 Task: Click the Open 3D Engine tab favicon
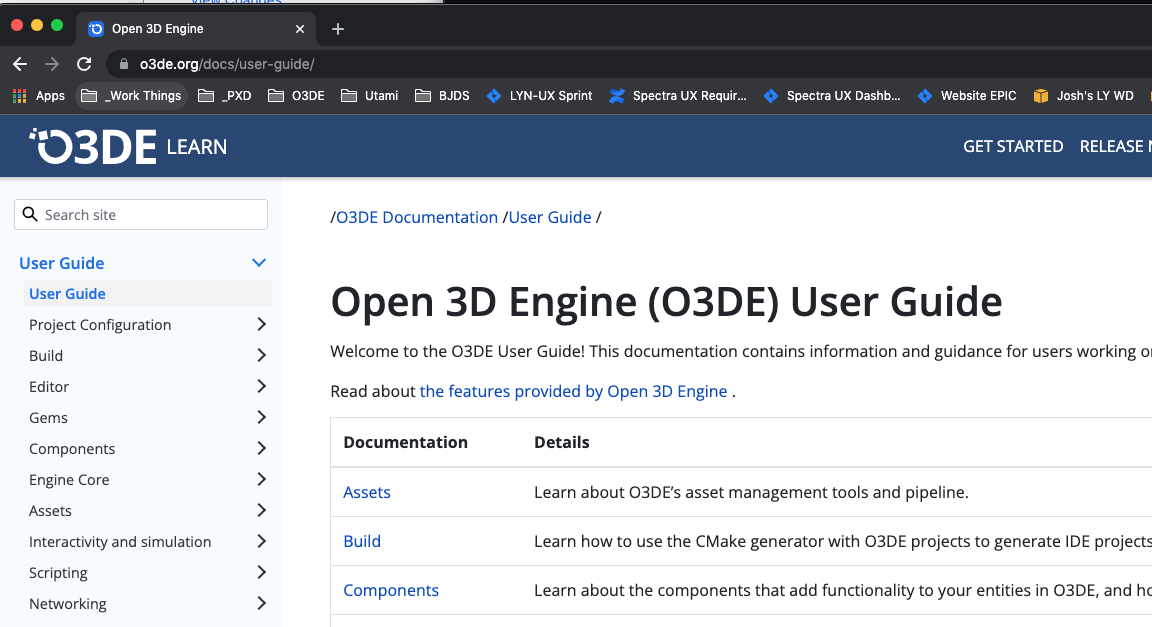pos(96,29)
